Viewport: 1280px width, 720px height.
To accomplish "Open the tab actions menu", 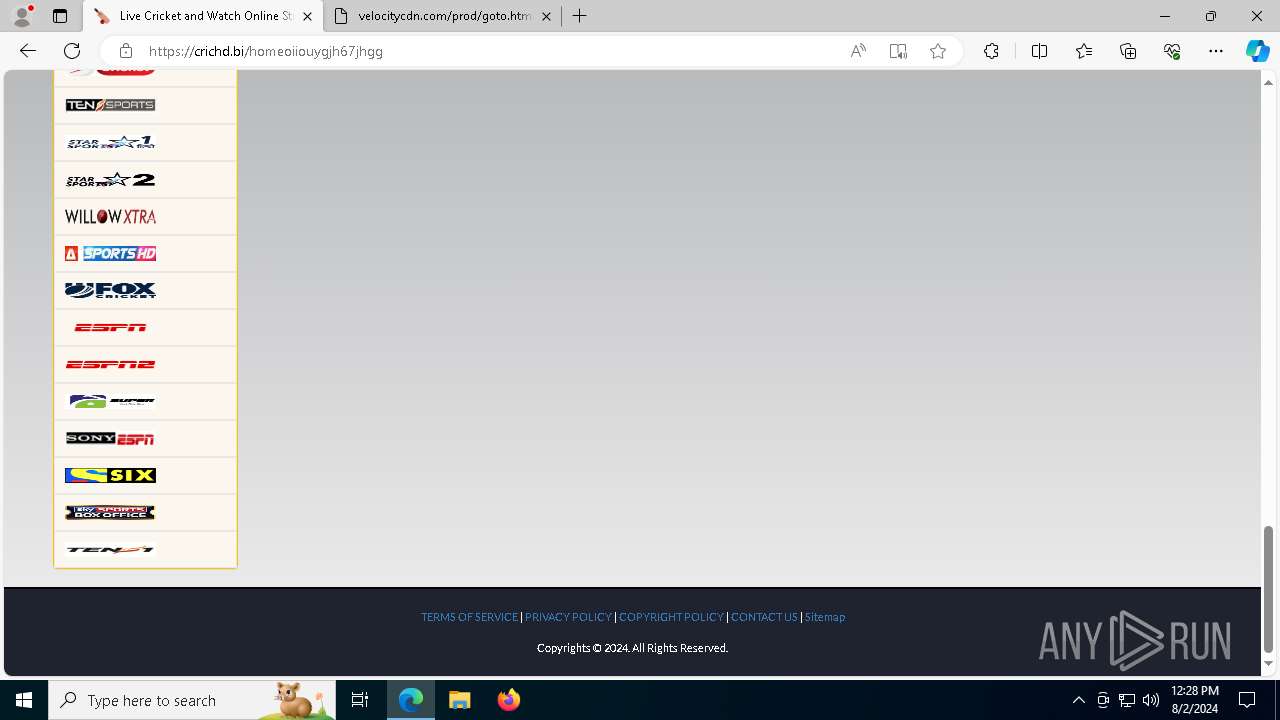I will click(x=60, y=16).
